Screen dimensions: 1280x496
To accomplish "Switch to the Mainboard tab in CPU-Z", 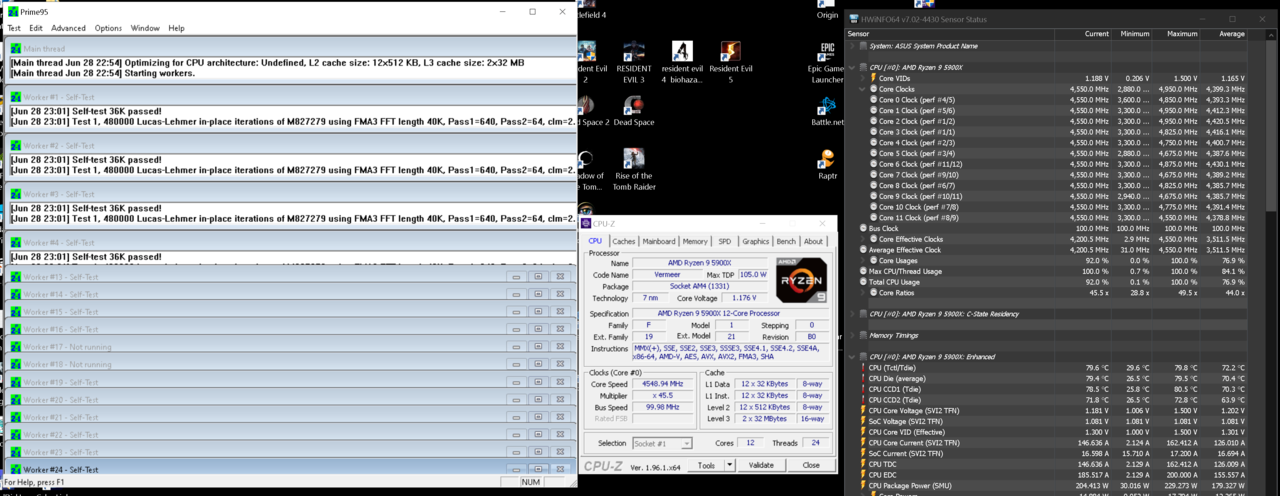I will 658,241.
